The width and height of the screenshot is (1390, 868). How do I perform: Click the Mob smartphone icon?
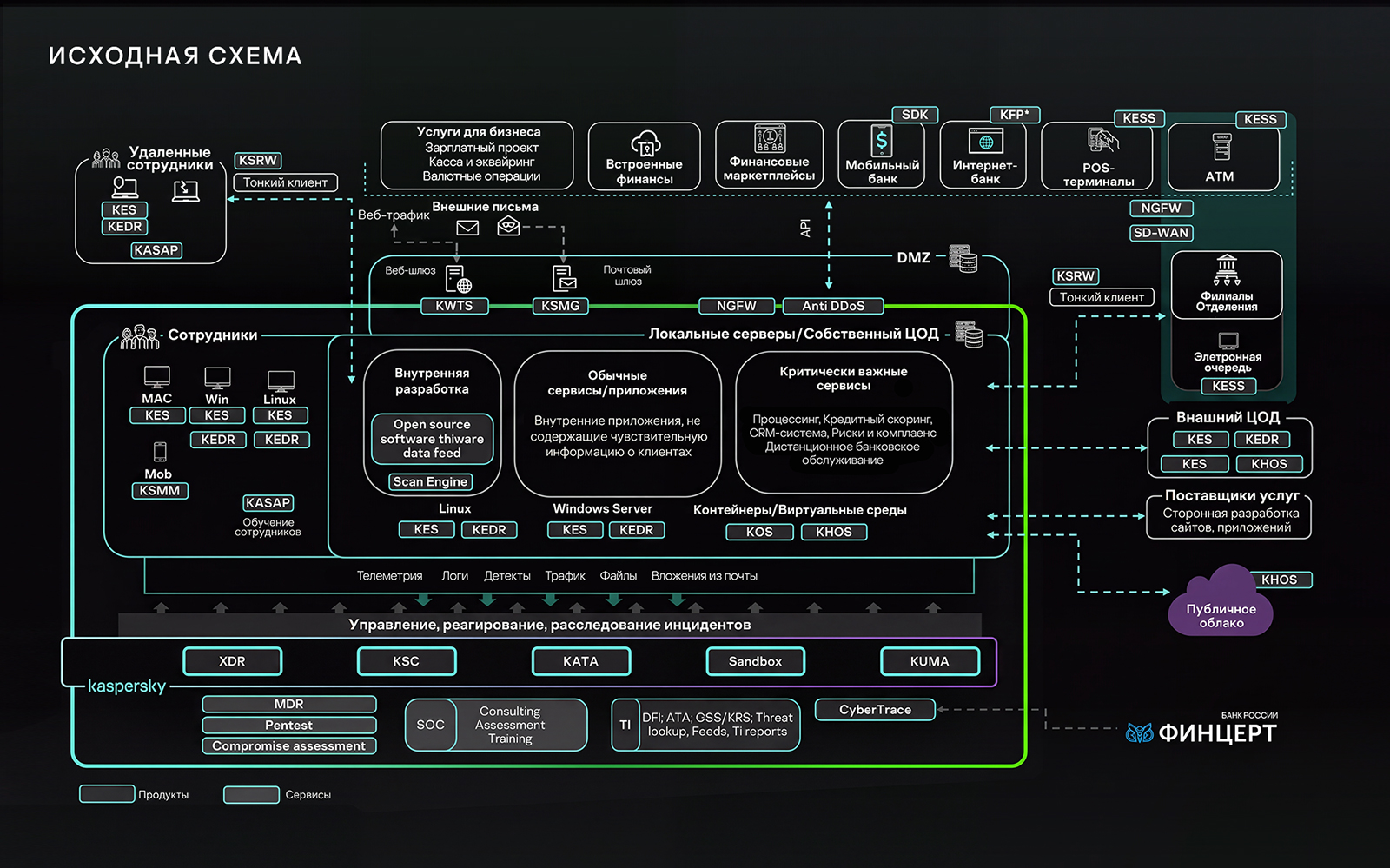click(x=160, y=452)
